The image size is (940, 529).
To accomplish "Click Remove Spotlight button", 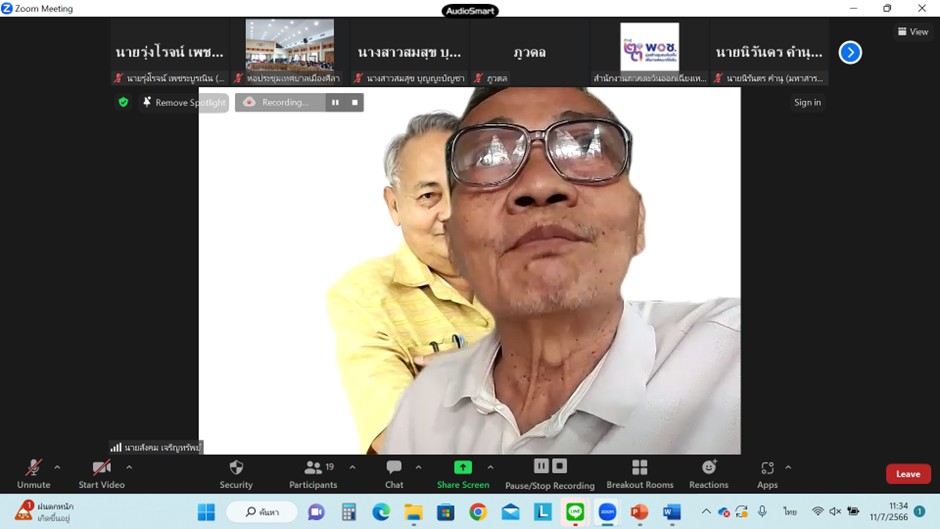I will tap(184, 102).
